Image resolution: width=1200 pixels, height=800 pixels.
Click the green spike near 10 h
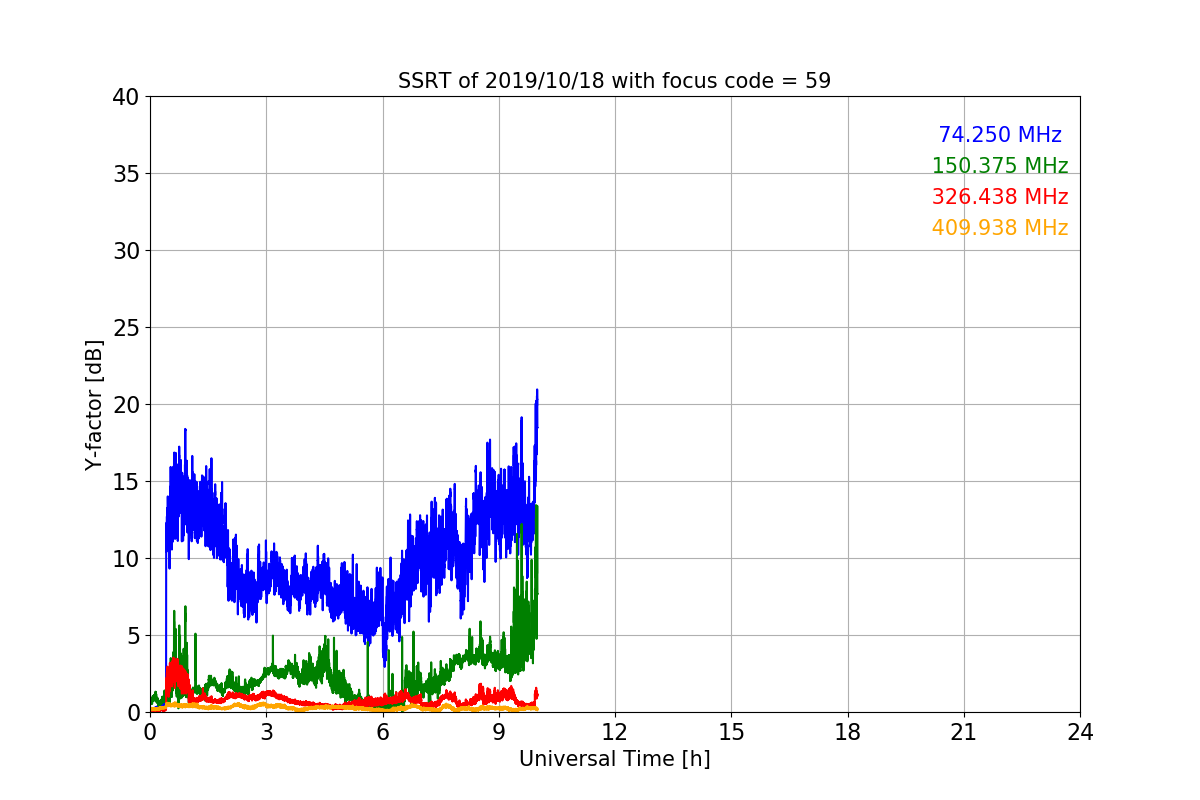pos(537,506)
